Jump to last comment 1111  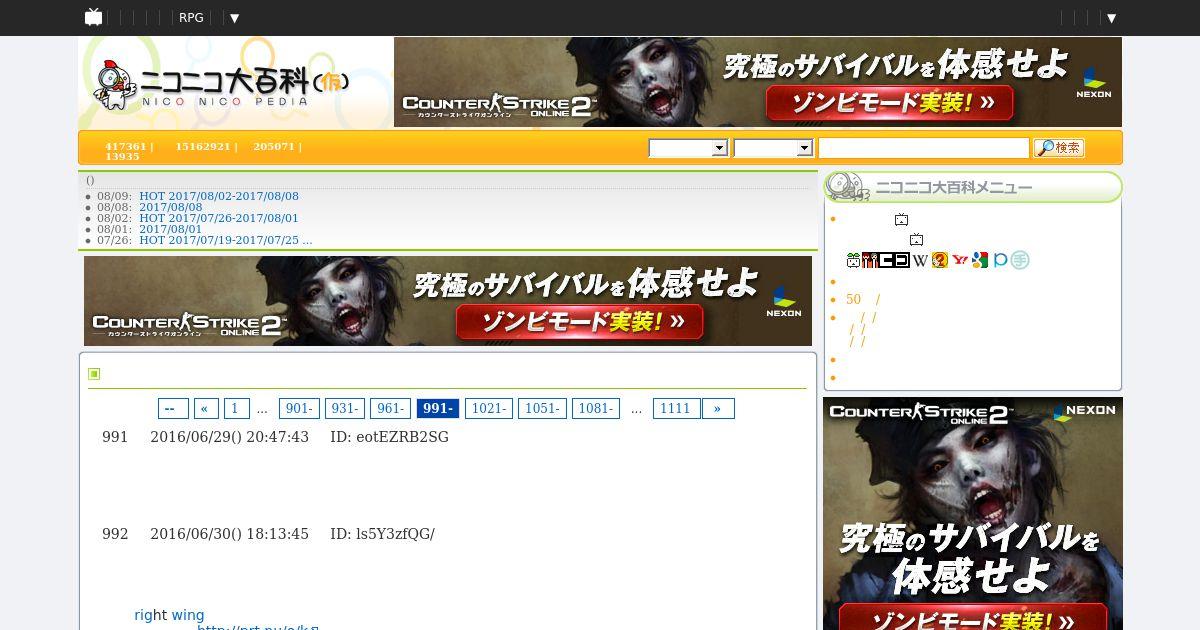pos(676,408)
